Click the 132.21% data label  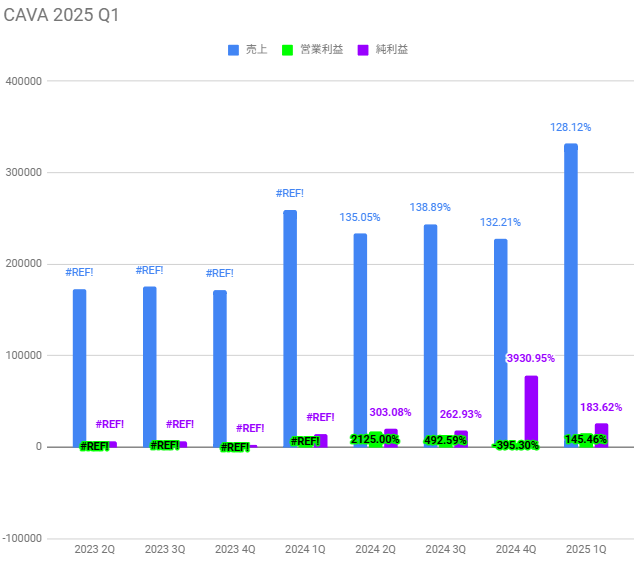pyautogui.click(x=500, y=223)
